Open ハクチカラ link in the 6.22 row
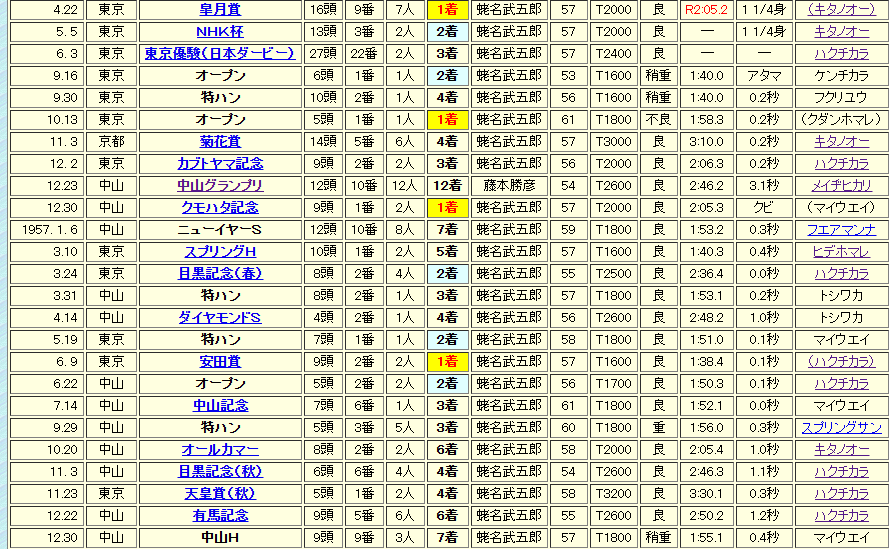The height and width of the screenshot is (549, 889). click(841, 384)
